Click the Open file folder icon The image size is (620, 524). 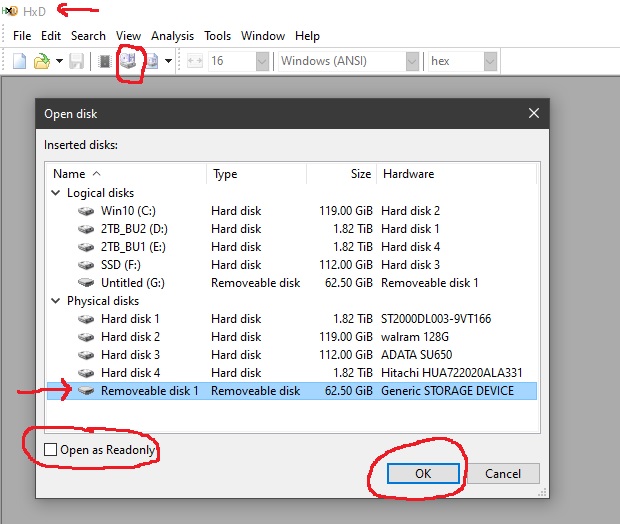pyautogui.click(x=42, y=61)
